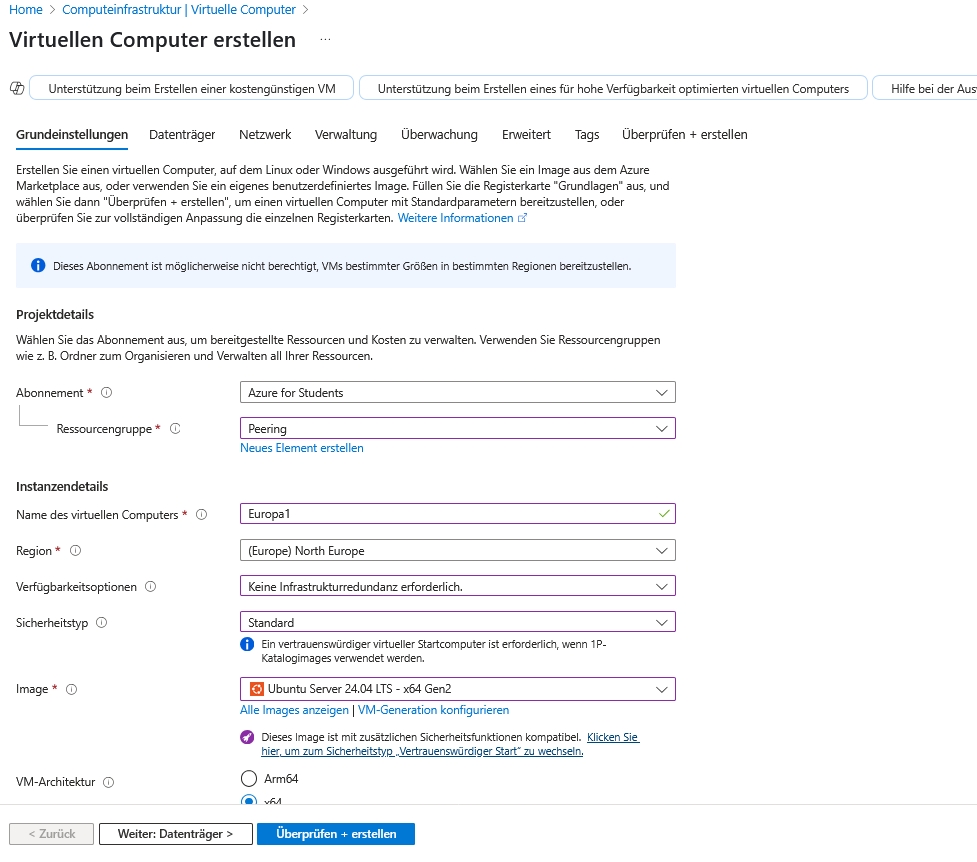Open the Image dropdown showing Ubuntu Server
This screenshot has width=977, height=862.
(457, 689)
